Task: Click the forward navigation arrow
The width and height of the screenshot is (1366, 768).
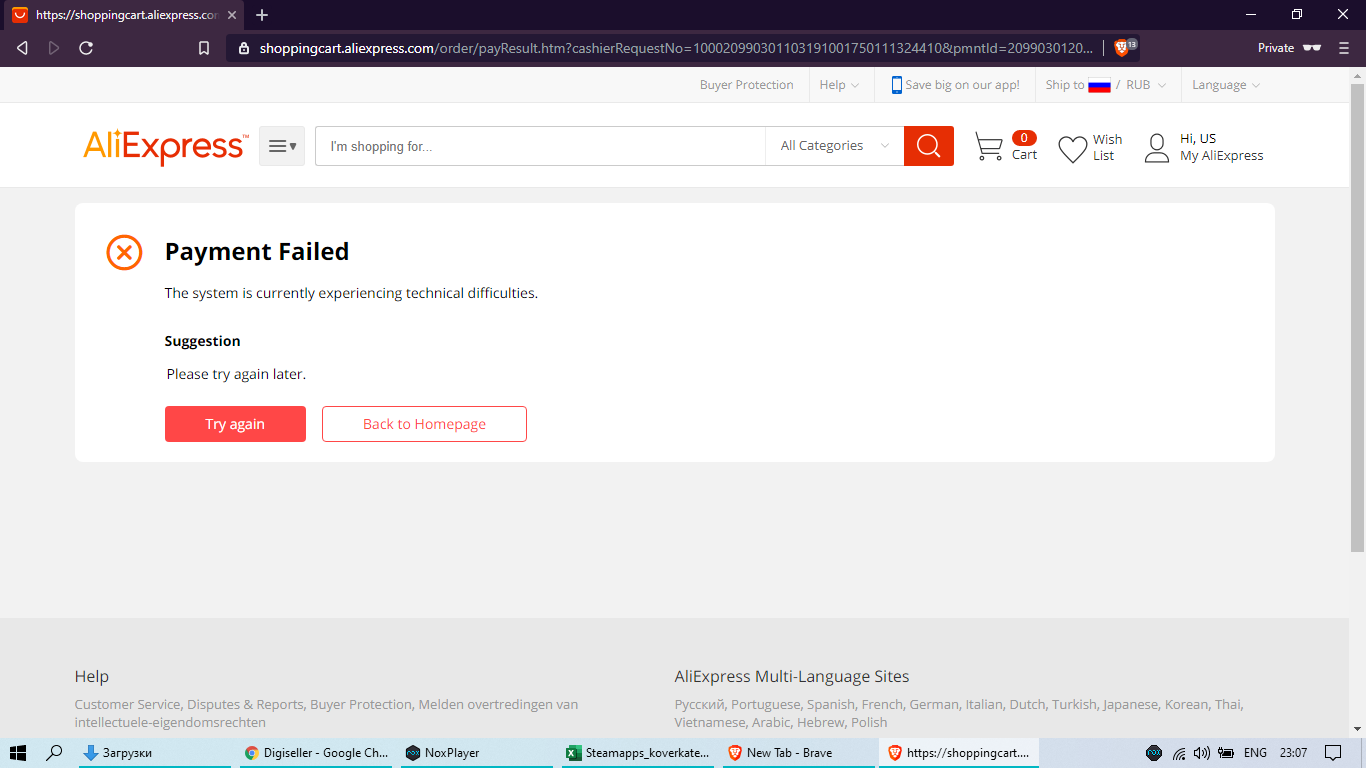Action: coord(54,48)
